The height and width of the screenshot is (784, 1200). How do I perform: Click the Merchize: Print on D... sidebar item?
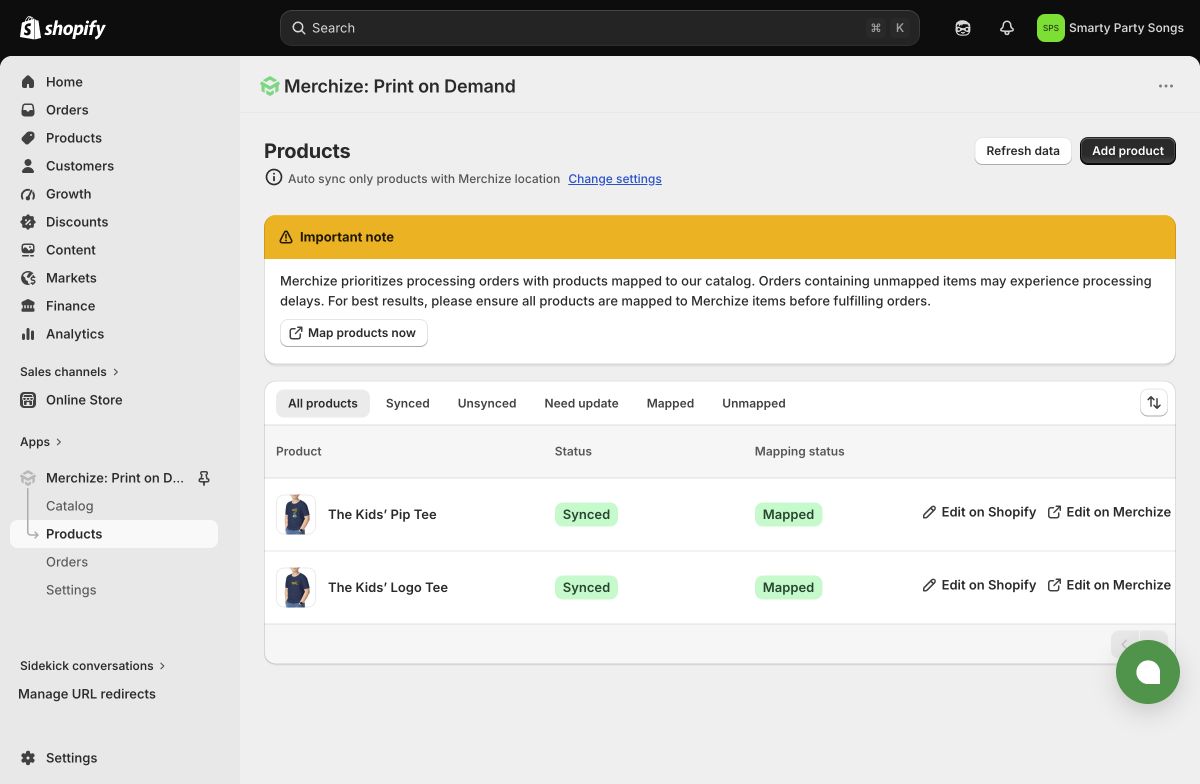coord(115,478)
